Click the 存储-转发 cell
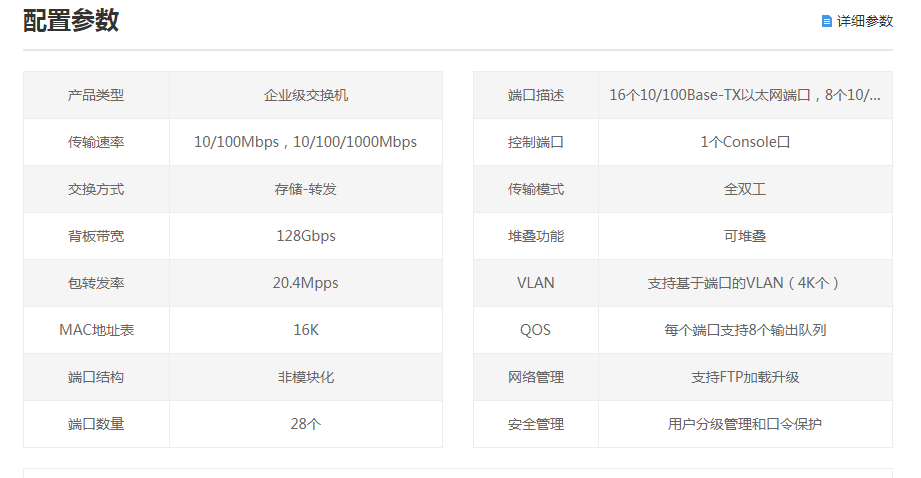The image size is (921, 478). tap(306, 189)
